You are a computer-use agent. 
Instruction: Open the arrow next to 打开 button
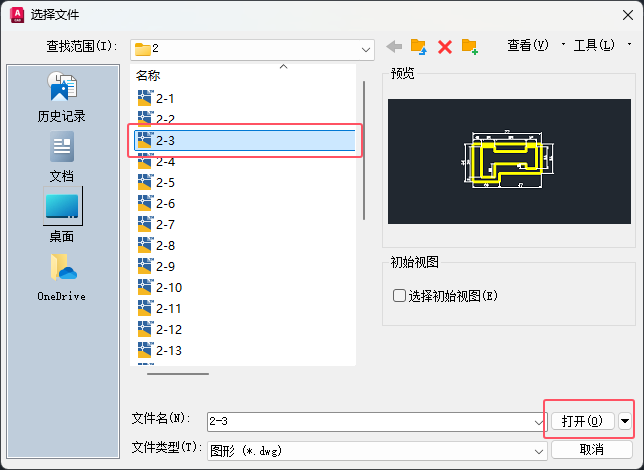[625, 421]
